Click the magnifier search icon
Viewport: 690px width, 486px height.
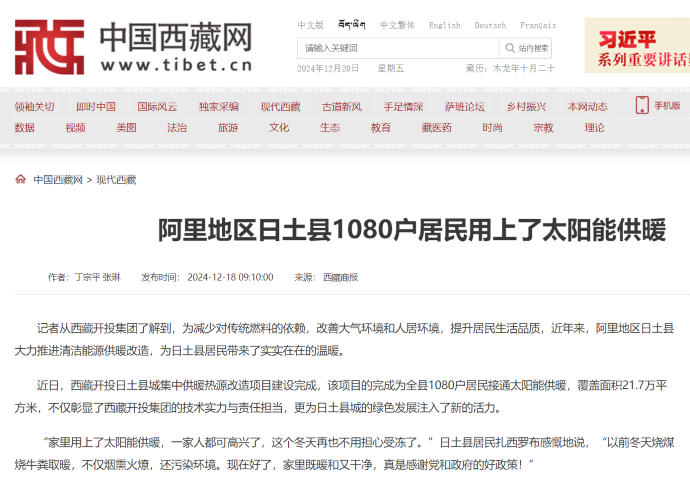(x=510, y=48)
